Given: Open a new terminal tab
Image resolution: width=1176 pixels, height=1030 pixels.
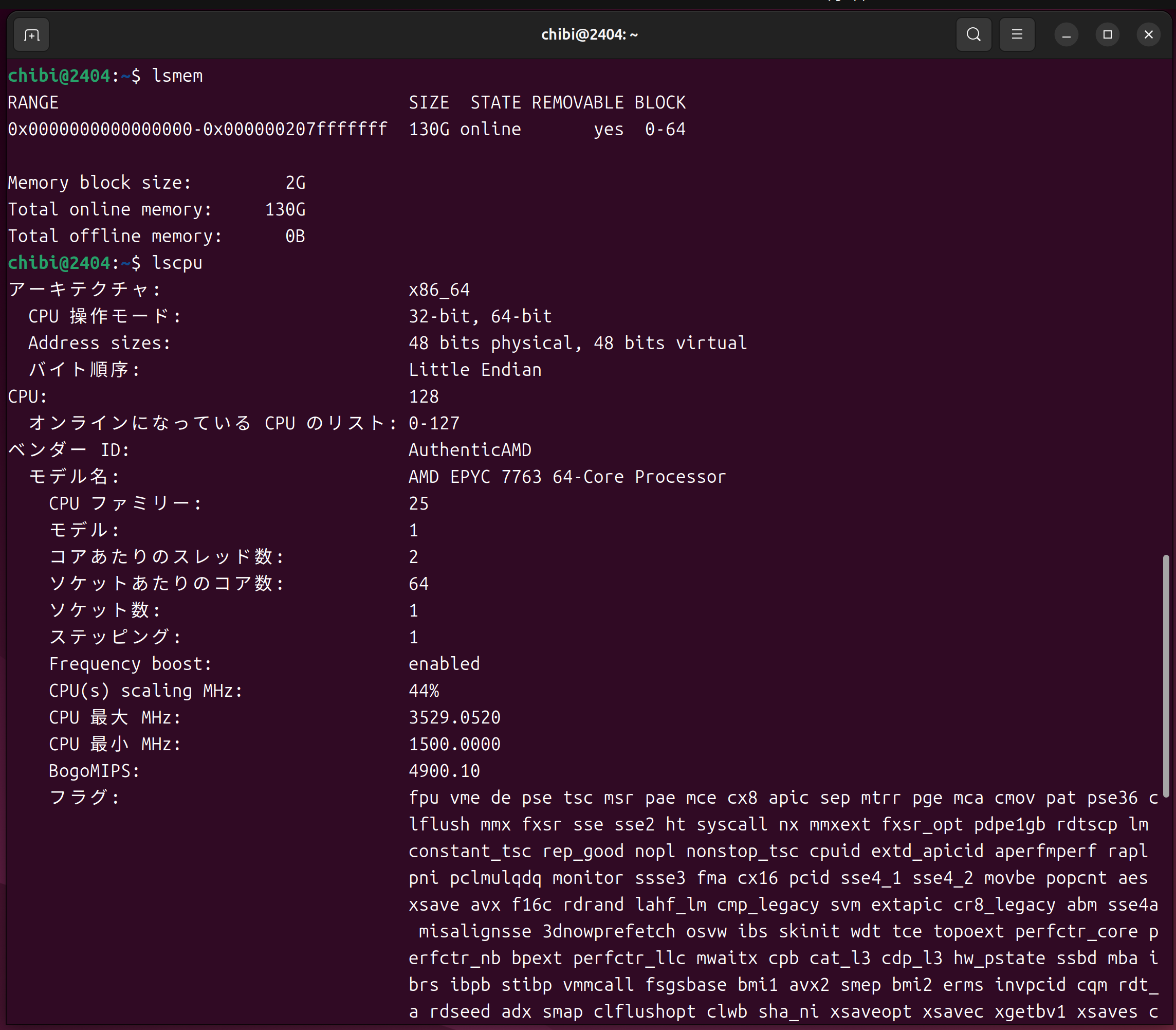Looking at the screenshot, I should point(31,35).
